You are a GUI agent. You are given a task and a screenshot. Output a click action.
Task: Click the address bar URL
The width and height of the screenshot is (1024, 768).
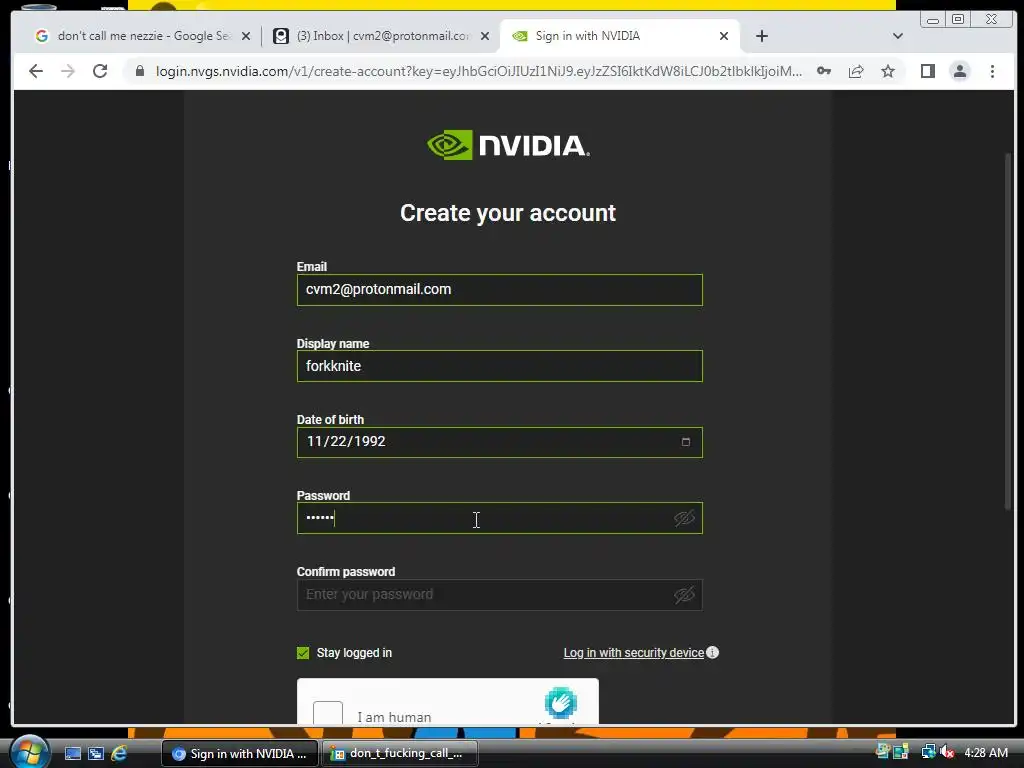pyautogui.click(x=479, y=71)
